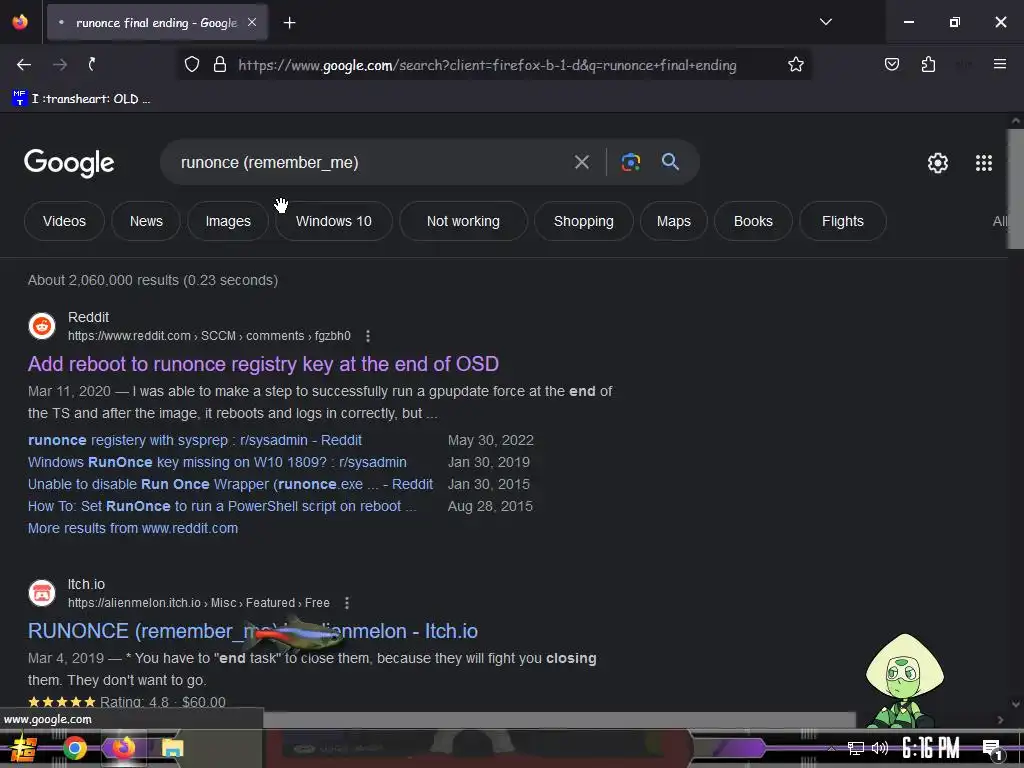
Task: Open Google quick settings gear
Action: tap(938, 163)
